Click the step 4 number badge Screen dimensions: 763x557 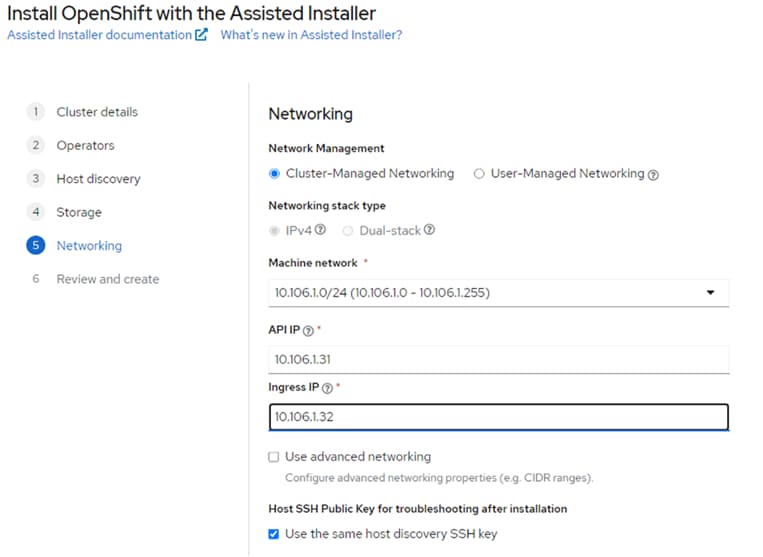pos(36,212)
